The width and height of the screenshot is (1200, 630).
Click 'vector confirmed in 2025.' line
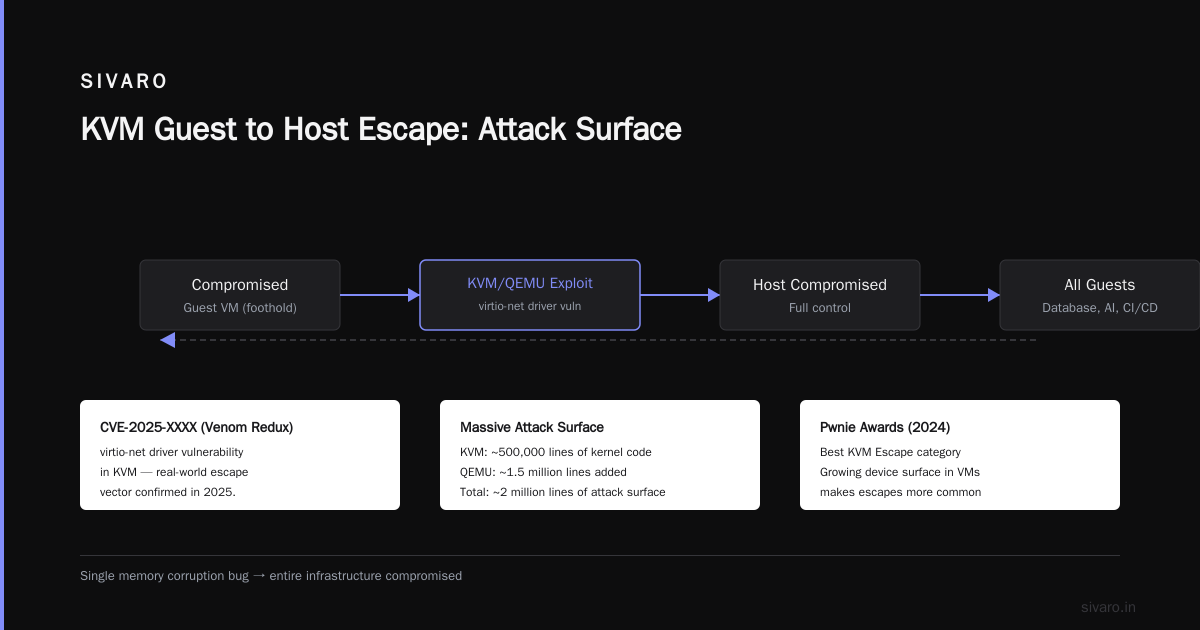(x=168, y=492)
